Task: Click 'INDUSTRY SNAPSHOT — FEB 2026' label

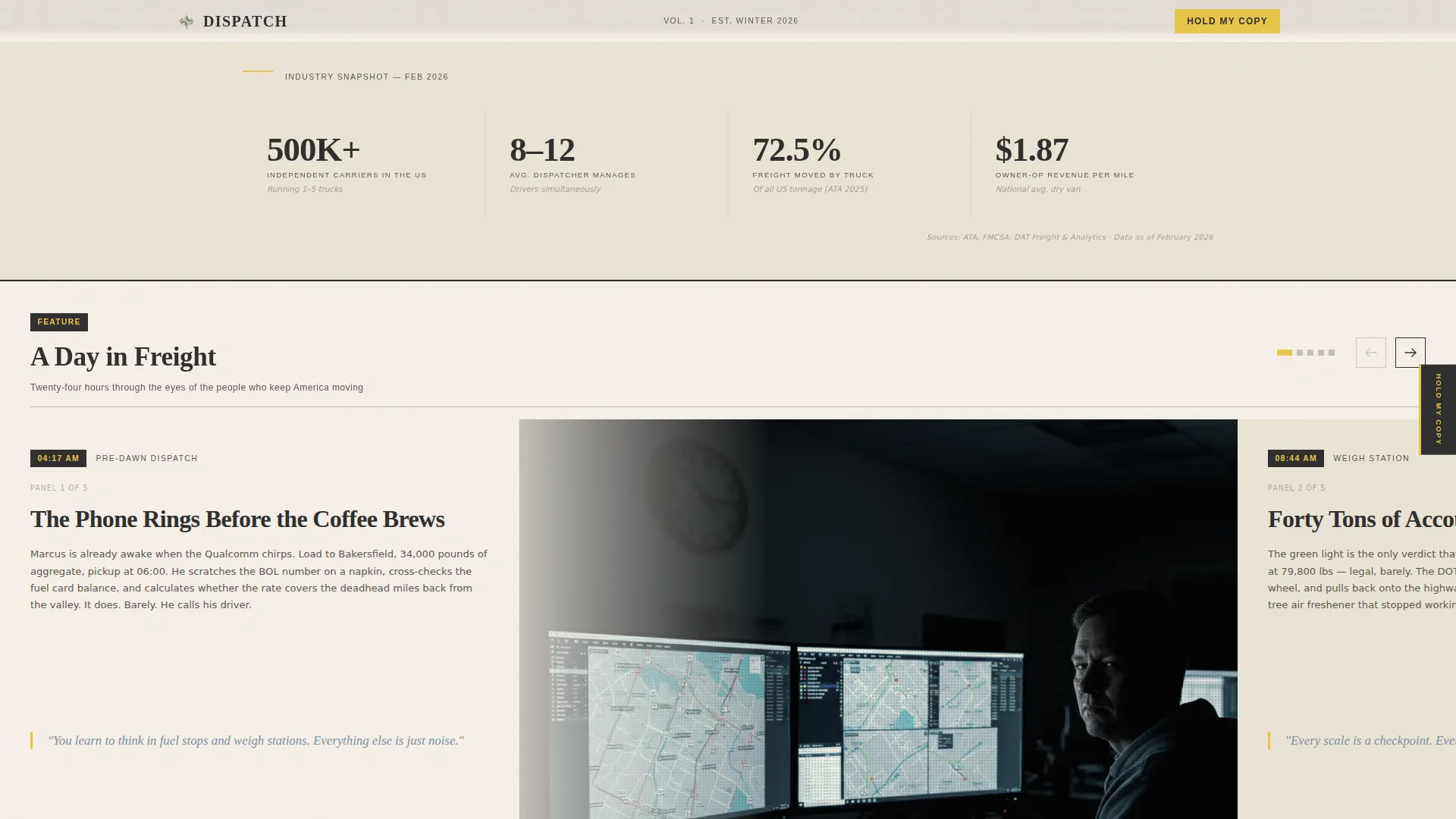Action: tap(366, 77)
